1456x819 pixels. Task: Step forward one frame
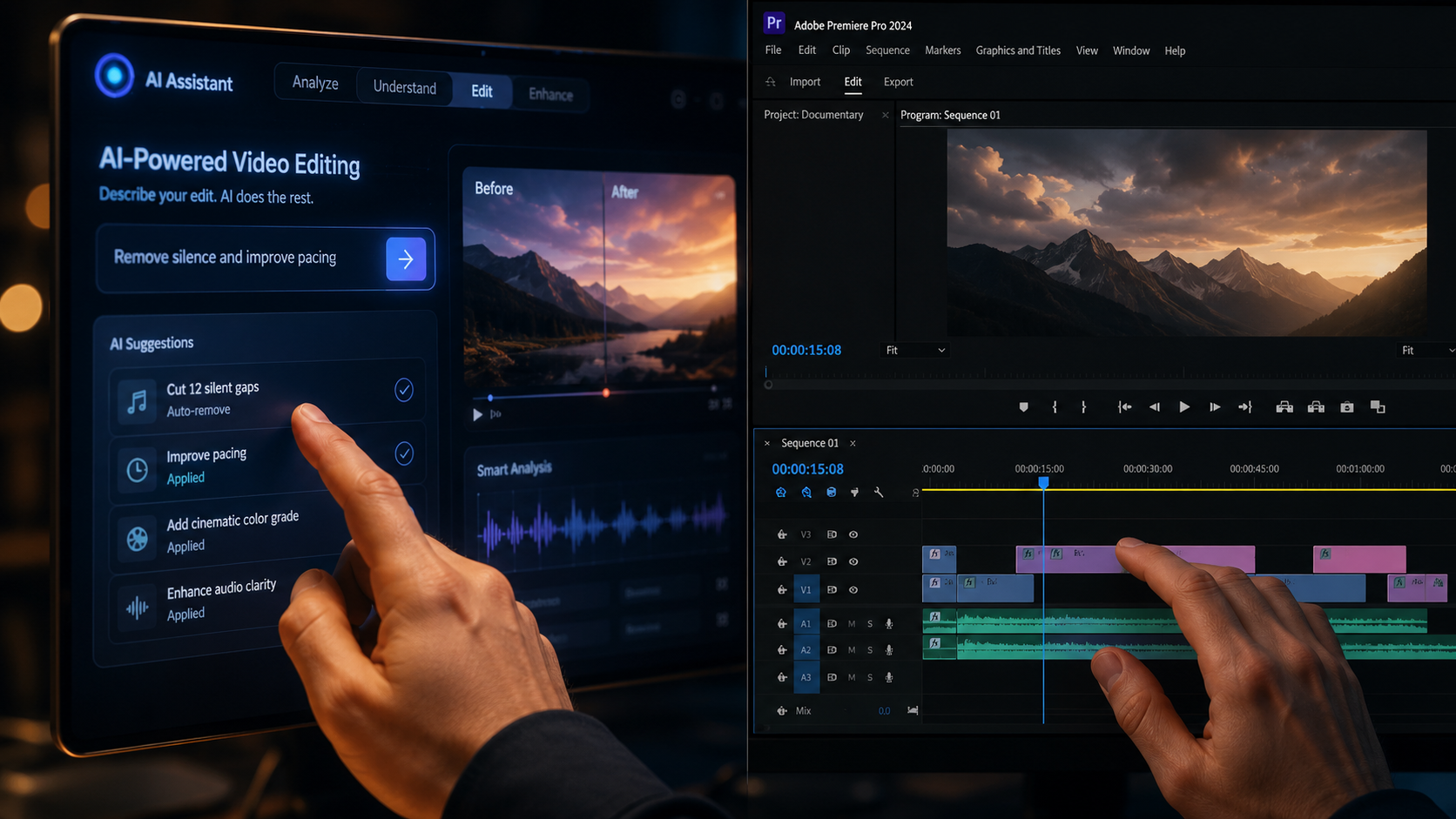click(x=1214, y=406)
